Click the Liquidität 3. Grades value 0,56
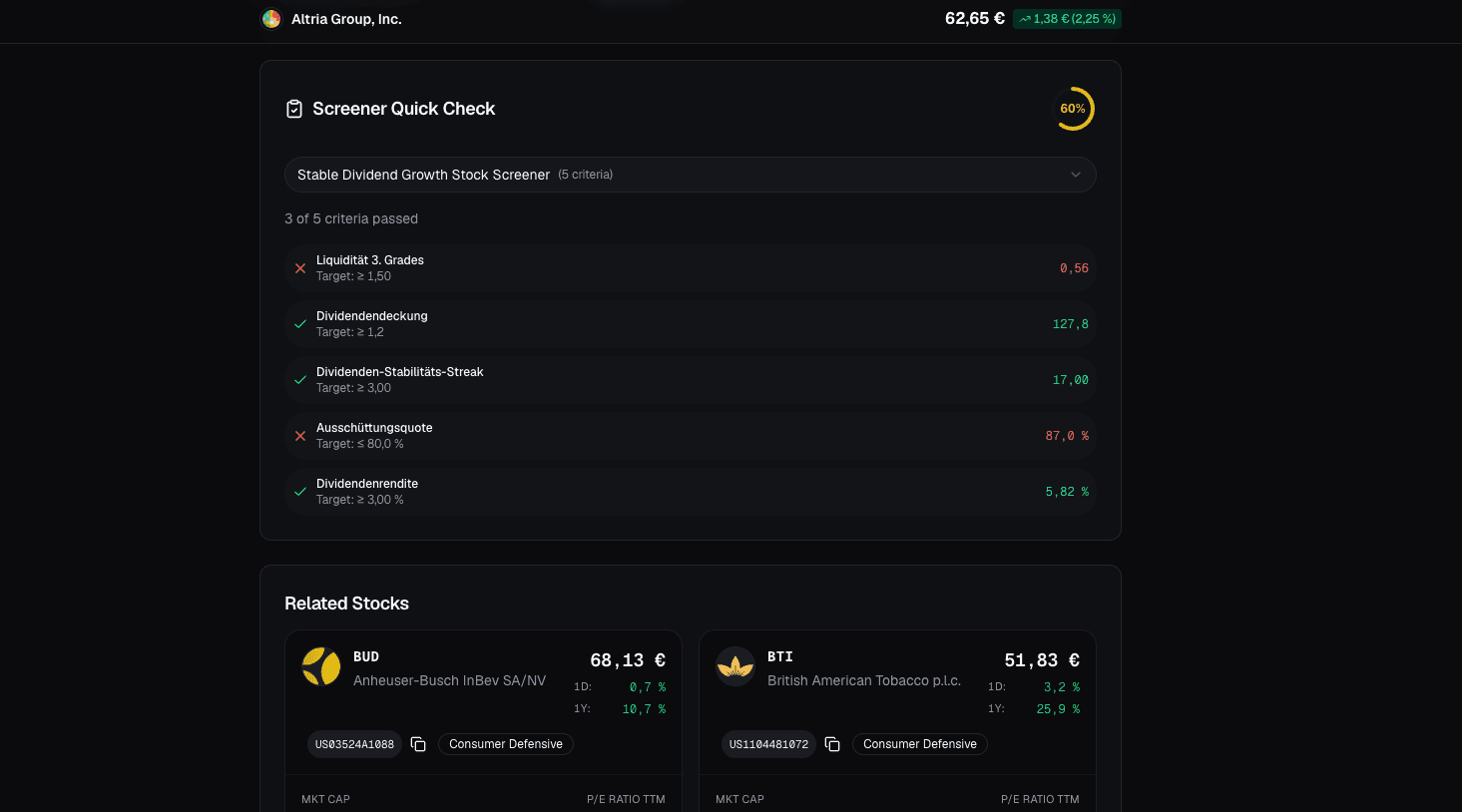The image size is (1462, 812). click(x=1074, y=268)
